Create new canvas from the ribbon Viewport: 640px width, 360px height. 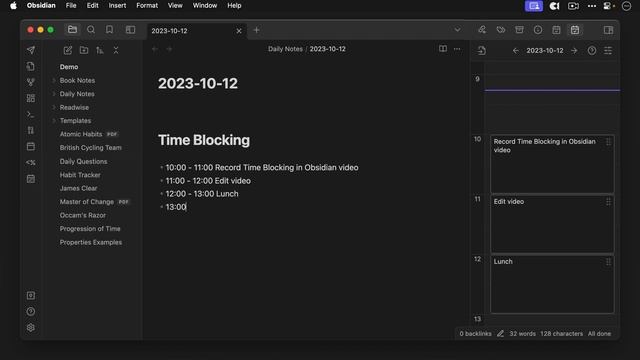(31, 98)
